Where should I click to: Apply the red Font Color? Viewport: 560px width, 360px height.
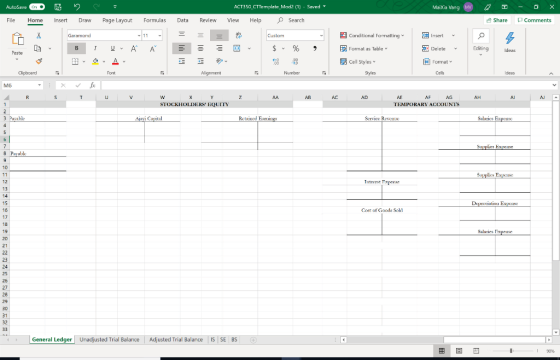tap(115, 61)
